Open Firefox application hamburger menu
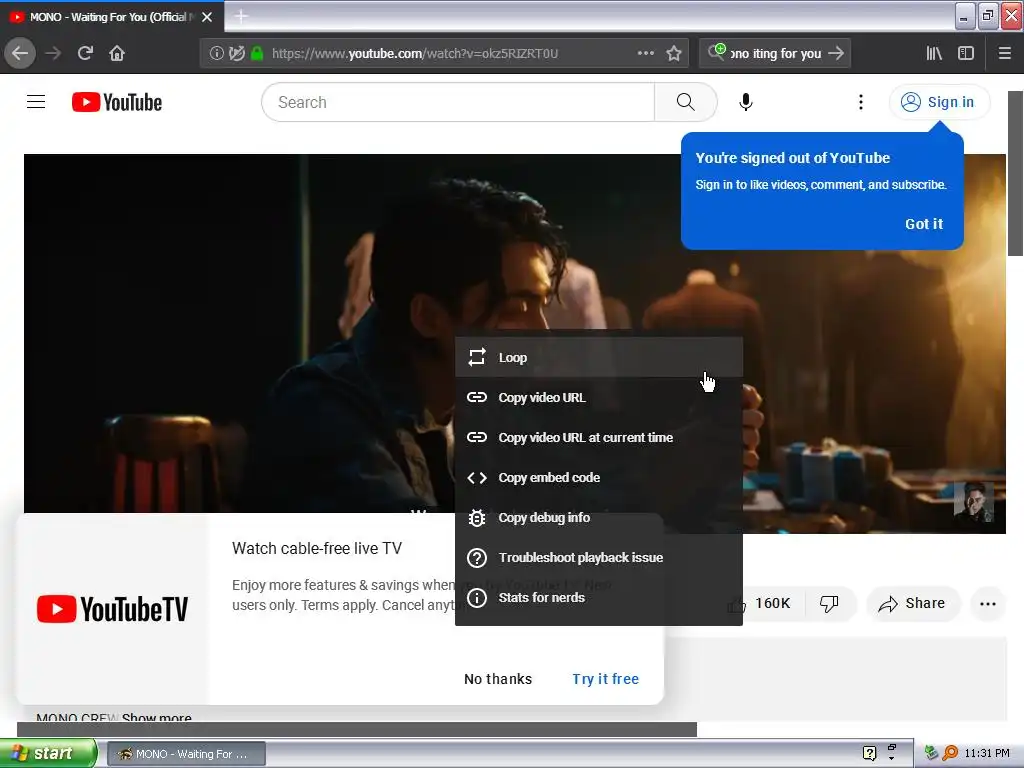This screenshot has width=1024, height=768. pyautogui.click(x=1004, y=53)
